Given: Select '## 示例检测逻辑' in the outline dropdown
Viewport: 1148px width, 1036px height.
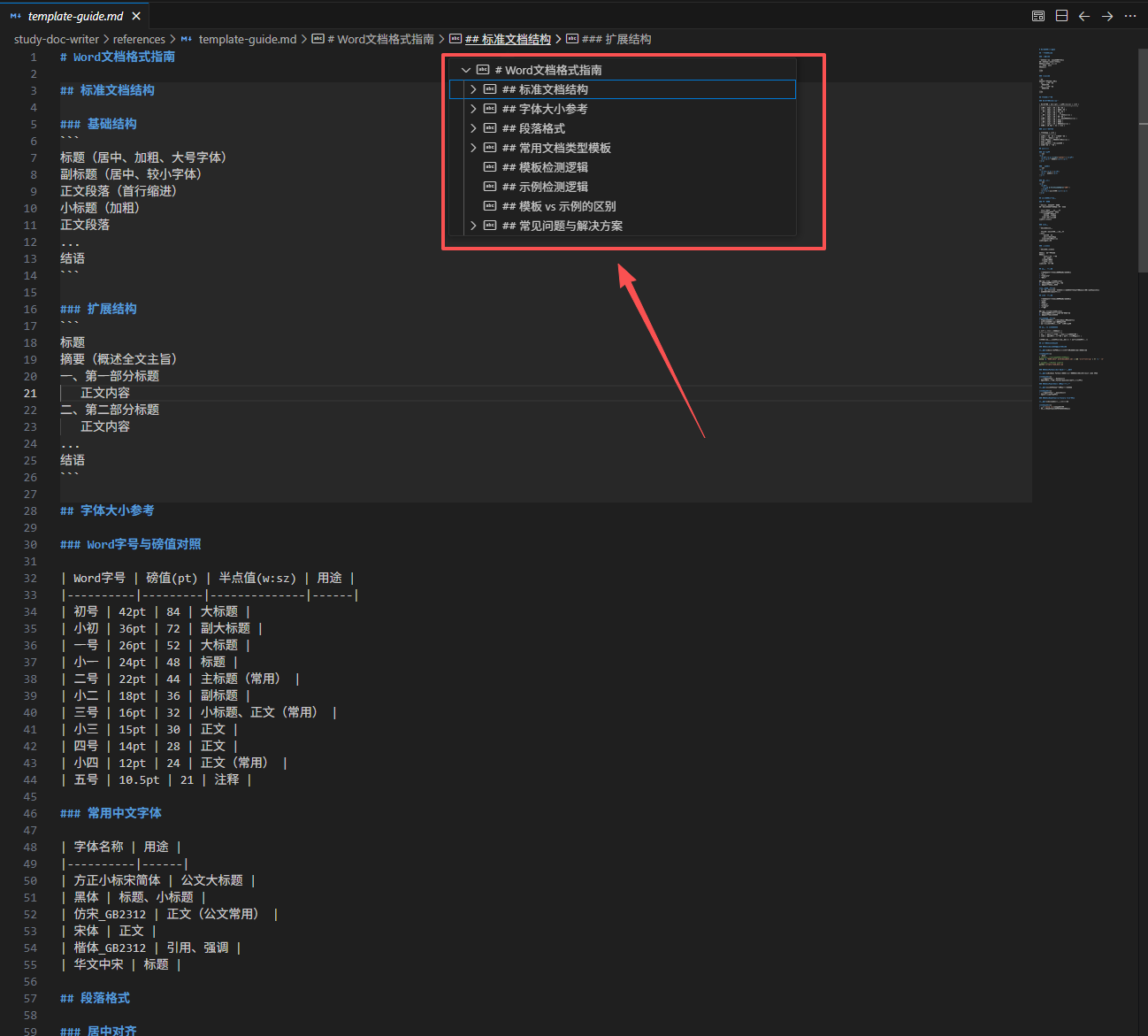Looking at the screenshot, I should click(623, 187).
